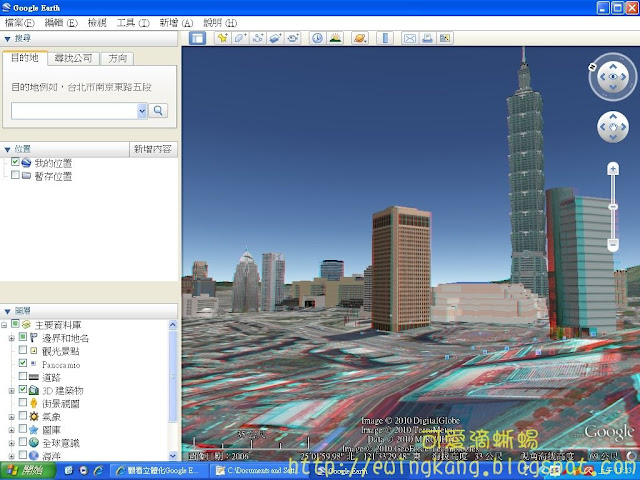Collapse the 搜尋 panel triangle

pyautogui.click(x=7, y=39)
